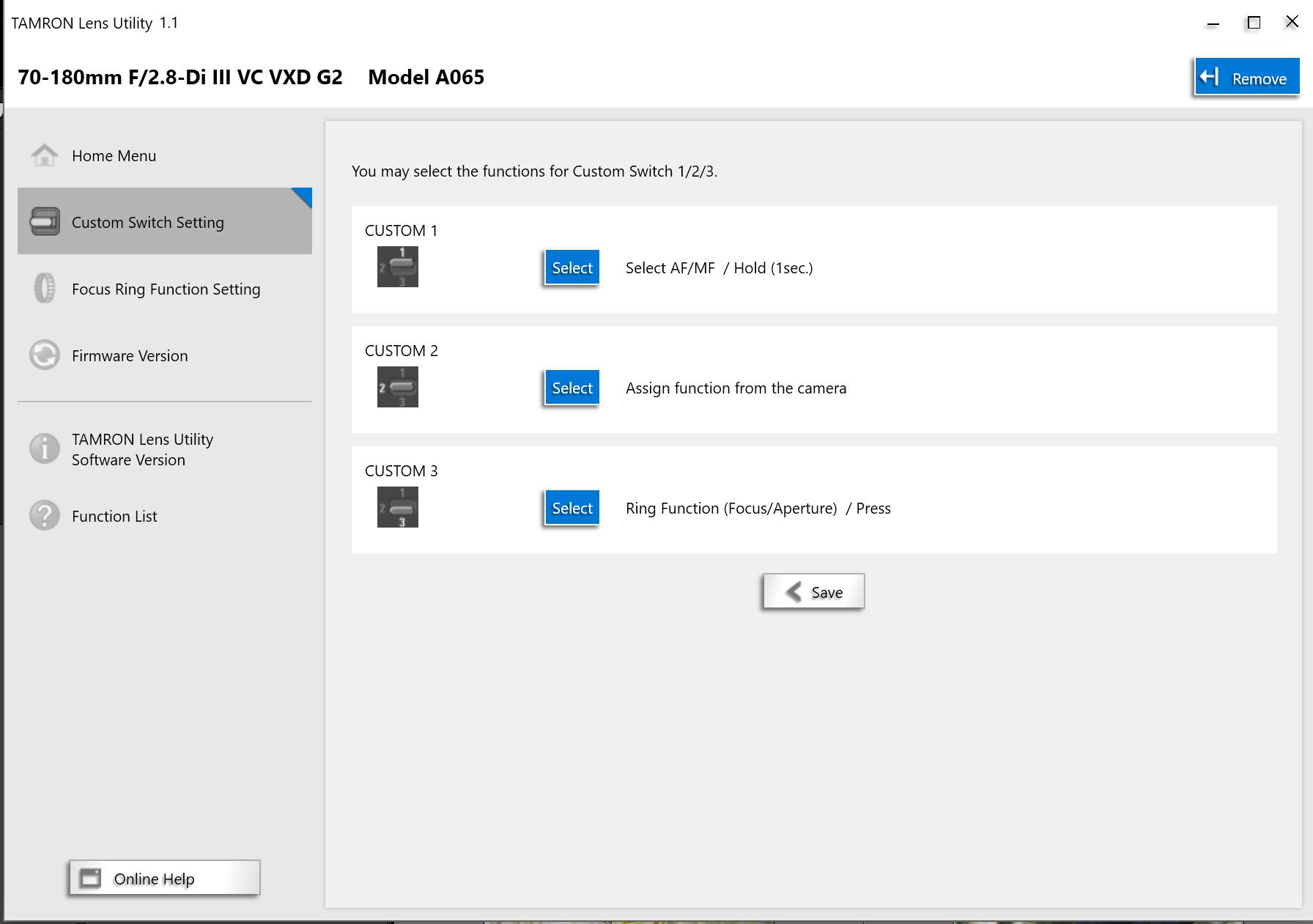Click the Custom Switch Setting sidebar icon
Viewport: 1313px width, 924px height.
click(45, 221)
